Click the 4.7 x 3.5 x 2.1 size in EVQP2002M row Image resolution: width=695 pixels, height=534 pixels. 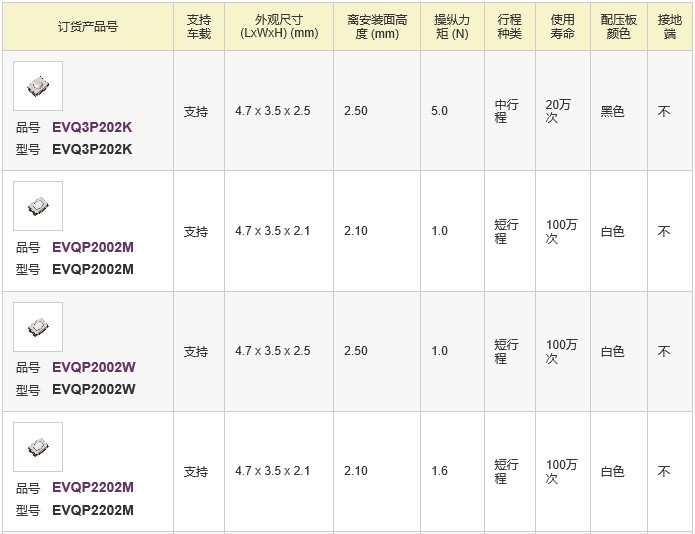[x=273, y=231]
